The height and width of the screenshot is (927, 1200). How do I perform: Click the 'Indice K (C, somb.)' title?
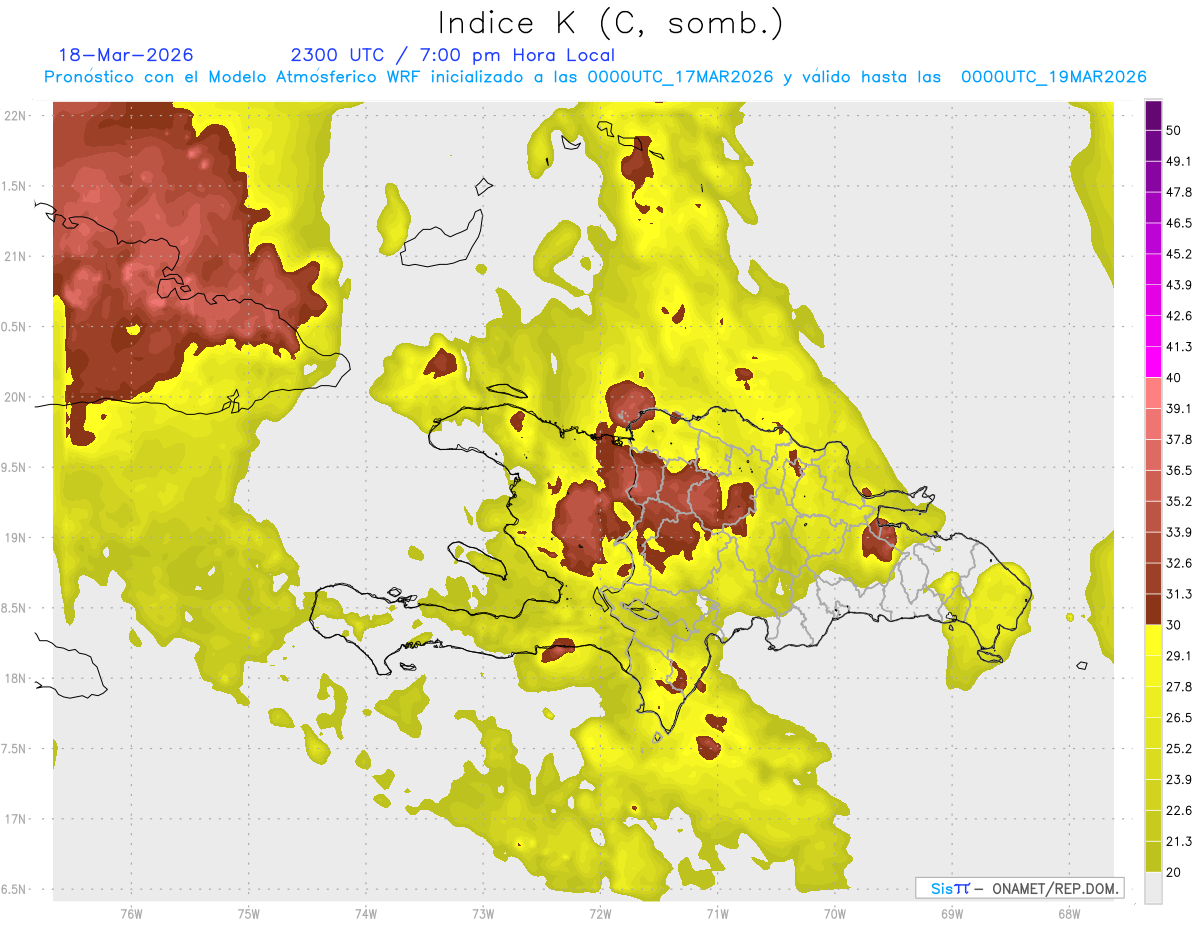(x=611, y=23)
